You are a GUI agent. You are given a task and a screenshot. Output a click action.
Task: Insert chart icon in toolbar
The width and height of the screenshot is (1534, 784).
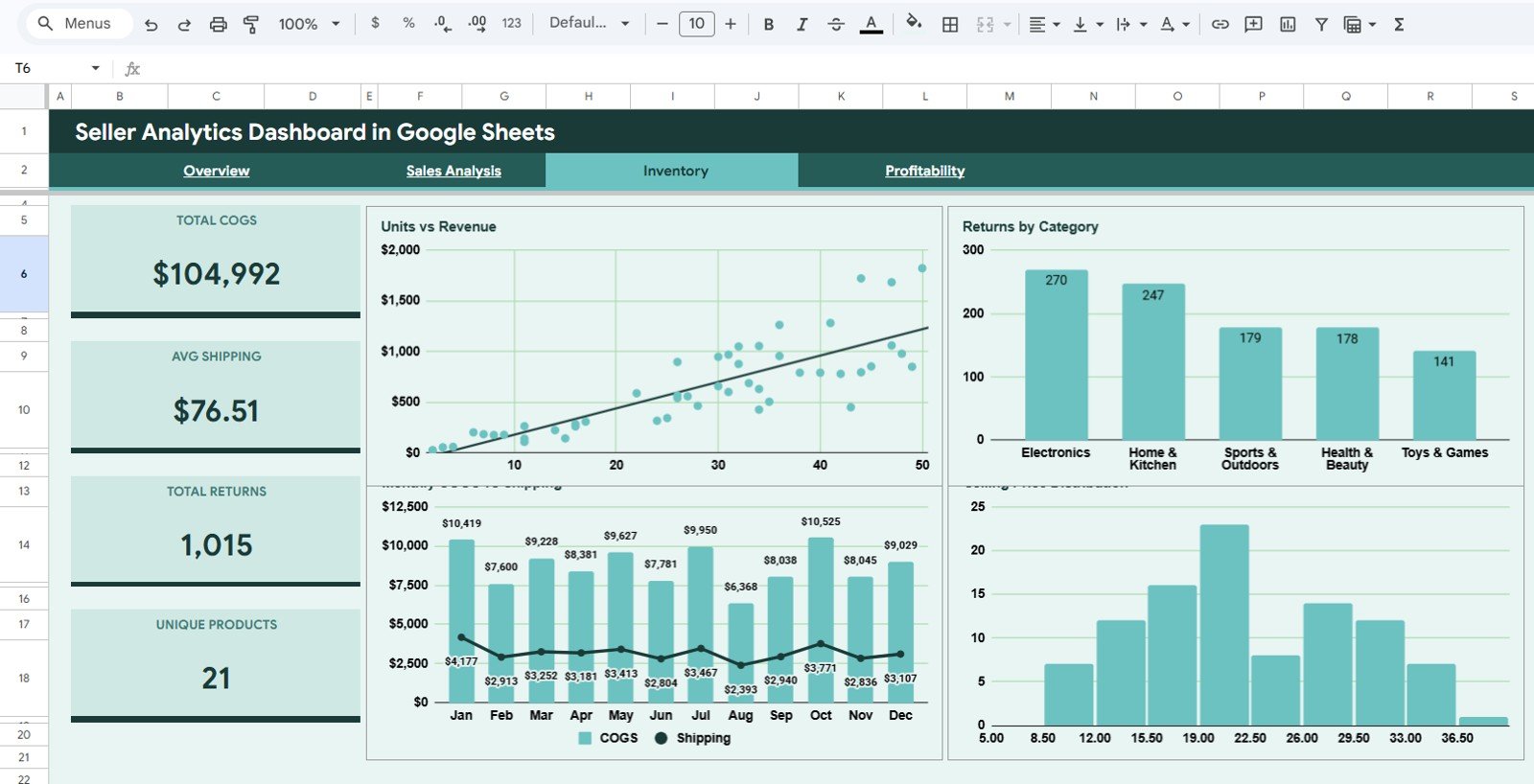tap(1288, 24)
